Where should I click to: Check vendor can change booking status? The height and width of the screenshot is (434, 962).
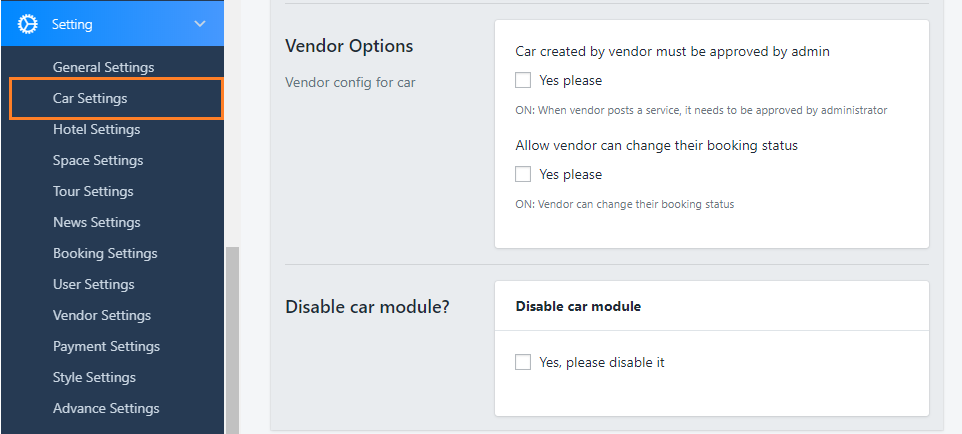pyautogui.click(x=523, y=174)
